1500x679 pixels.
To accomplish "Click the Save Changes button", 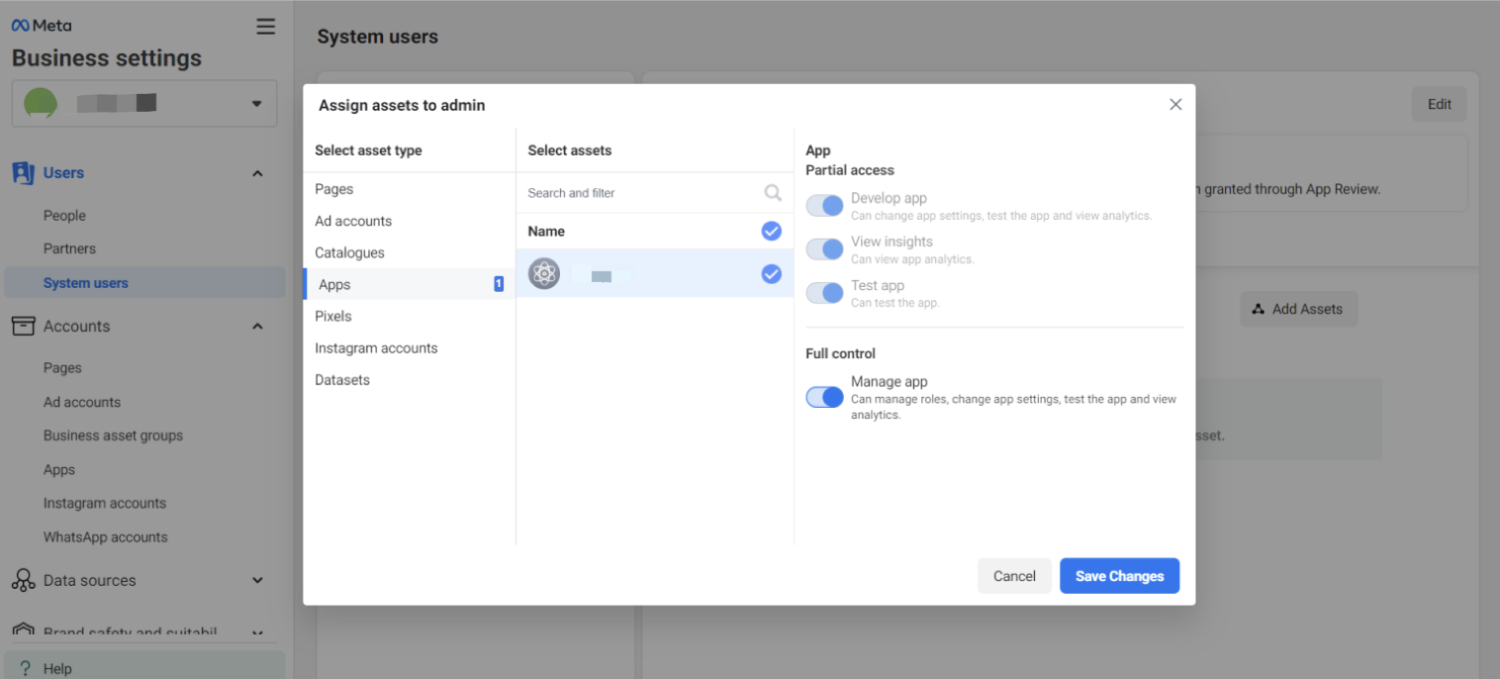I will [1119, 576].
